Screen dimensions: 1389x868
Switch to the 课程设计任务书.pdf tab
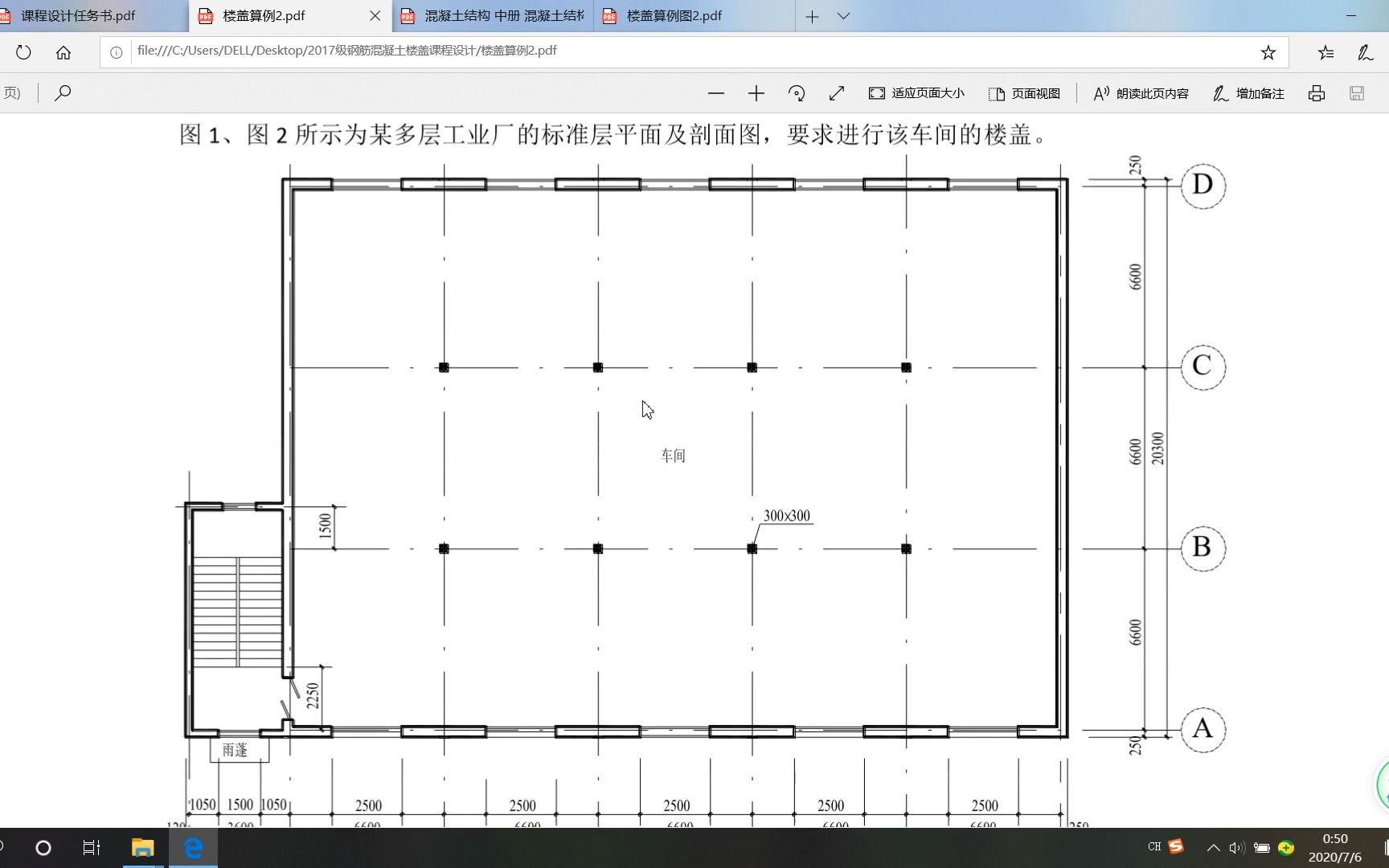pyautogui.click(x=92, y=16)
